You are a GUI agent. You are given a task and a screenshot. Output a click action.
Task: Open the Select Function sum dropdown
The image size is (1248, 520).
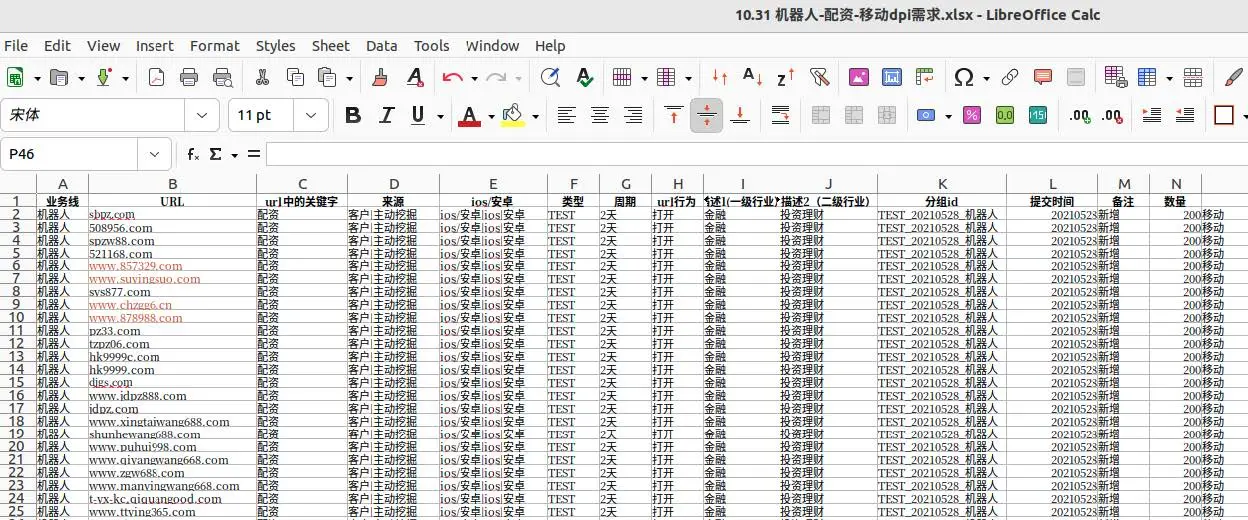tap(234, 154)
